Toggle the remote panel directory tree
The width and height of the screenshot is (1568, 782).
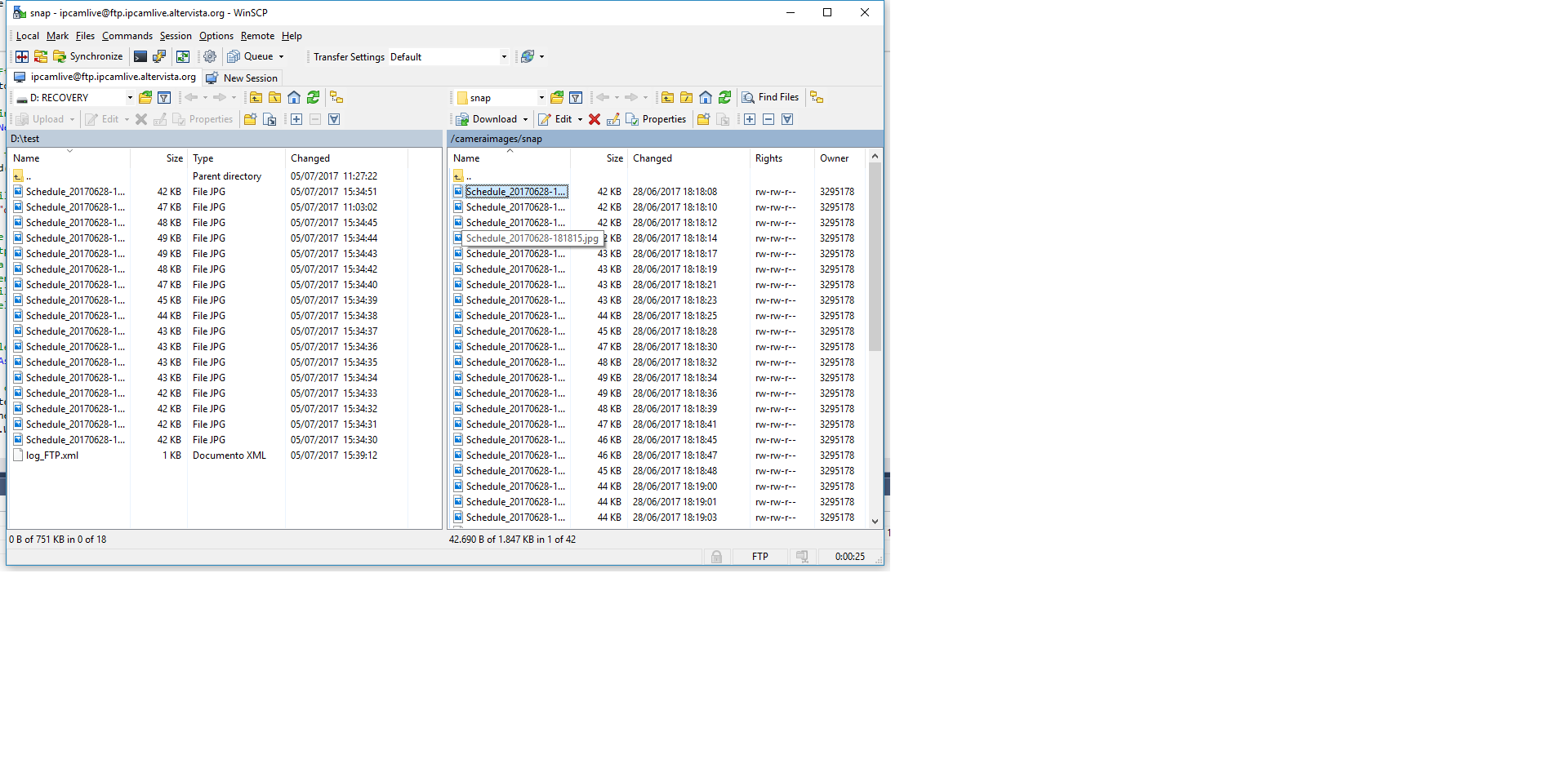click(817, 97)
